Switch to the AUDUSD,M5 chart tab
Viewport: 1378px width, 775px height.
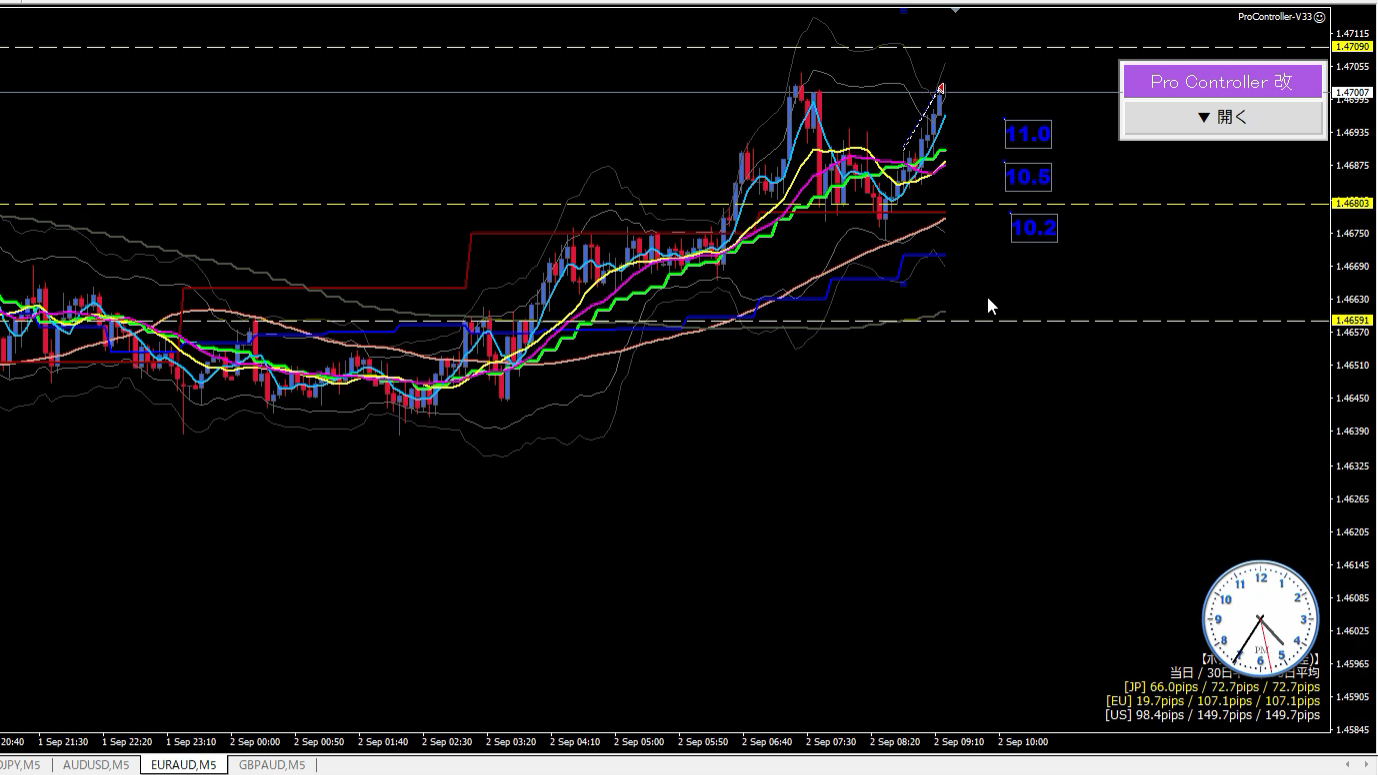tap(96, 765)
